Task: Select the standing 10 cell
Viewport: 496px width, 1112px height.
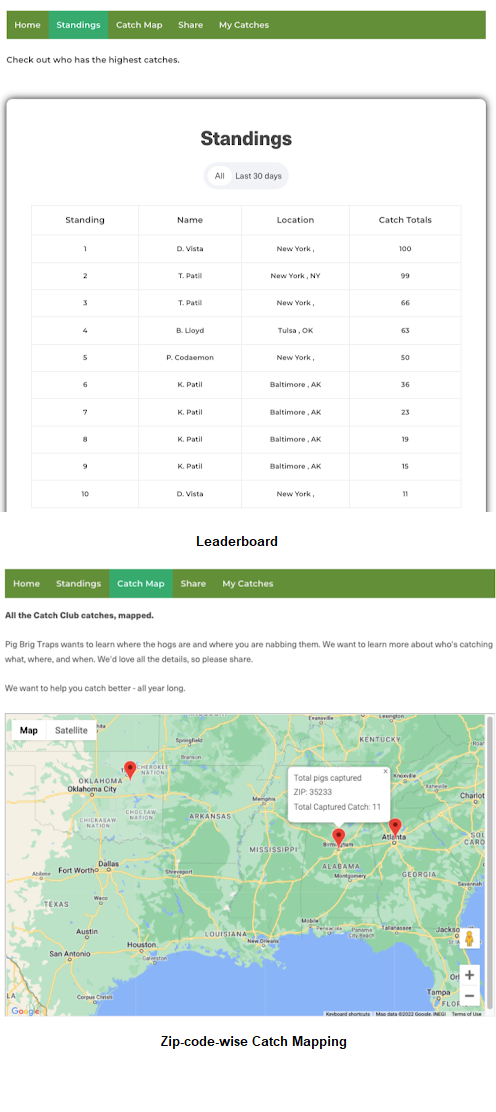Action: (x=85, y=494)
